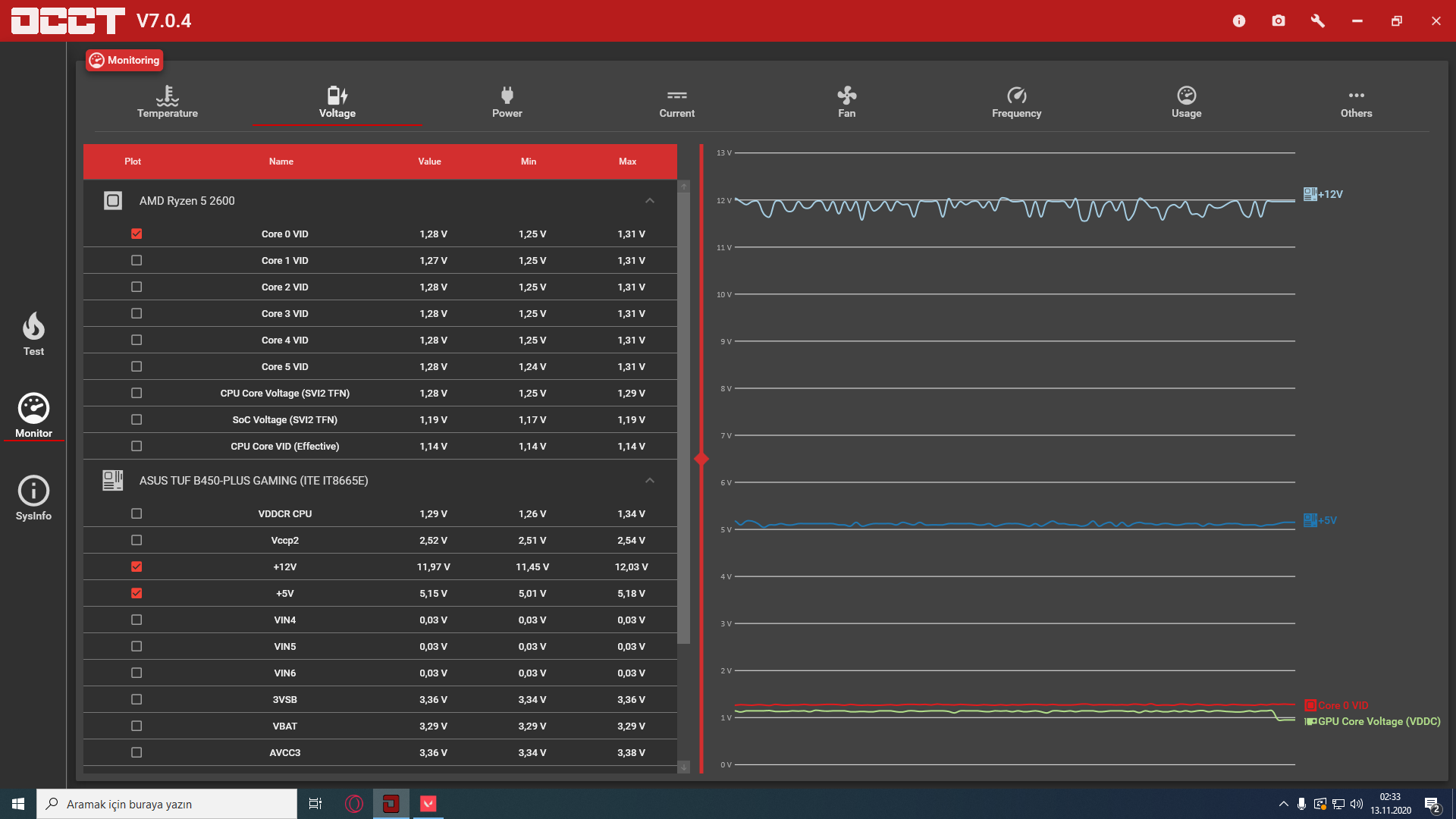The image size is (1456, 819).
Task: Collapse the ASUS TUF B450-PLUS GAMING group
Action: [x=650, y=481]
